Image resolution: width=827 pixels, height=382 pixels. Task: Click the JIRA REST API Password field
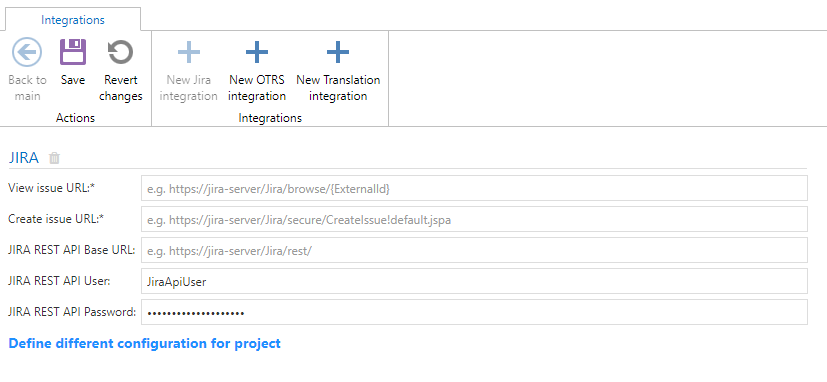474,313
